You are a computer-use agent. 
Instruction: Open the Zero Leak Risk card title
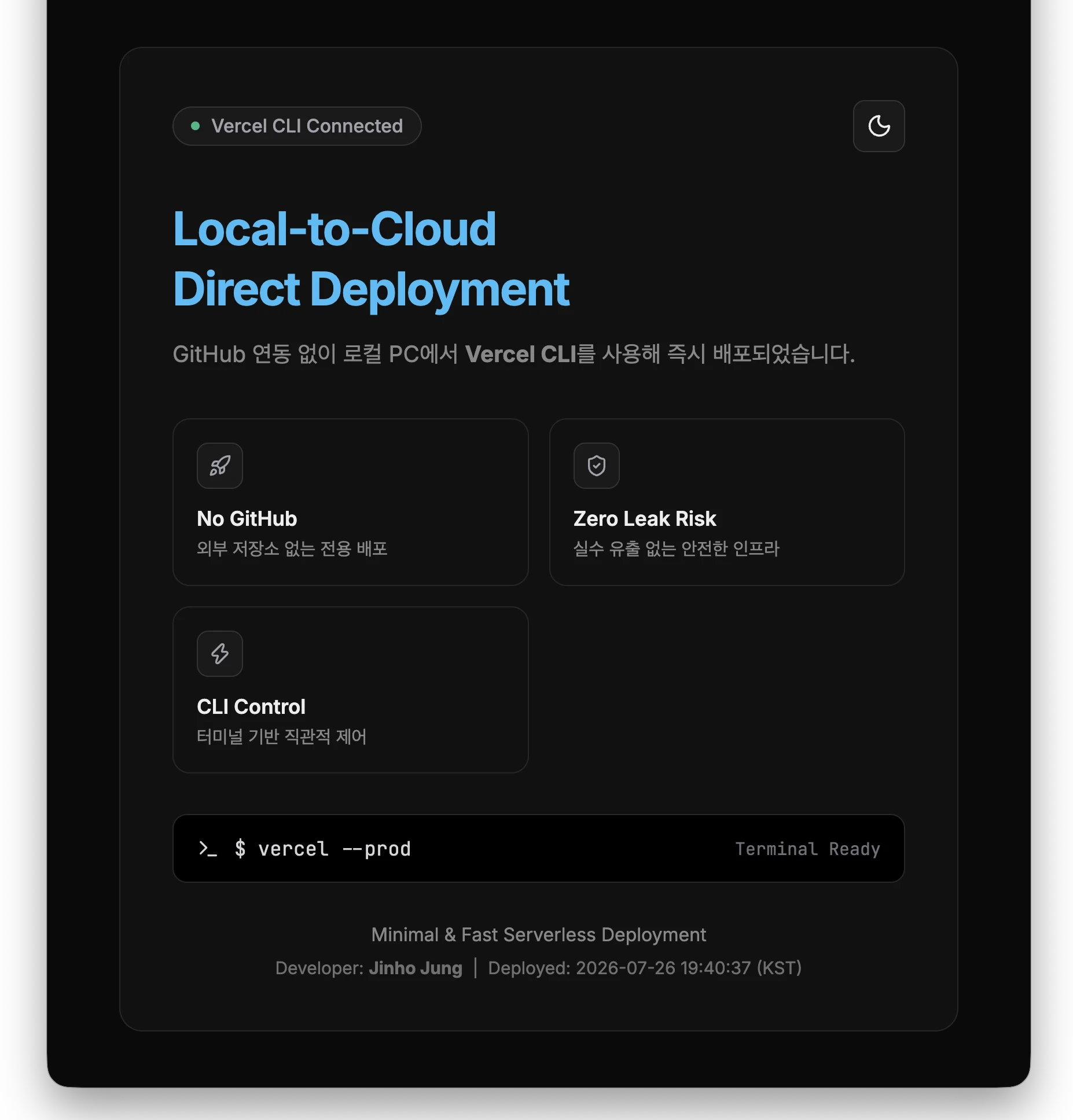coord(645,519)
